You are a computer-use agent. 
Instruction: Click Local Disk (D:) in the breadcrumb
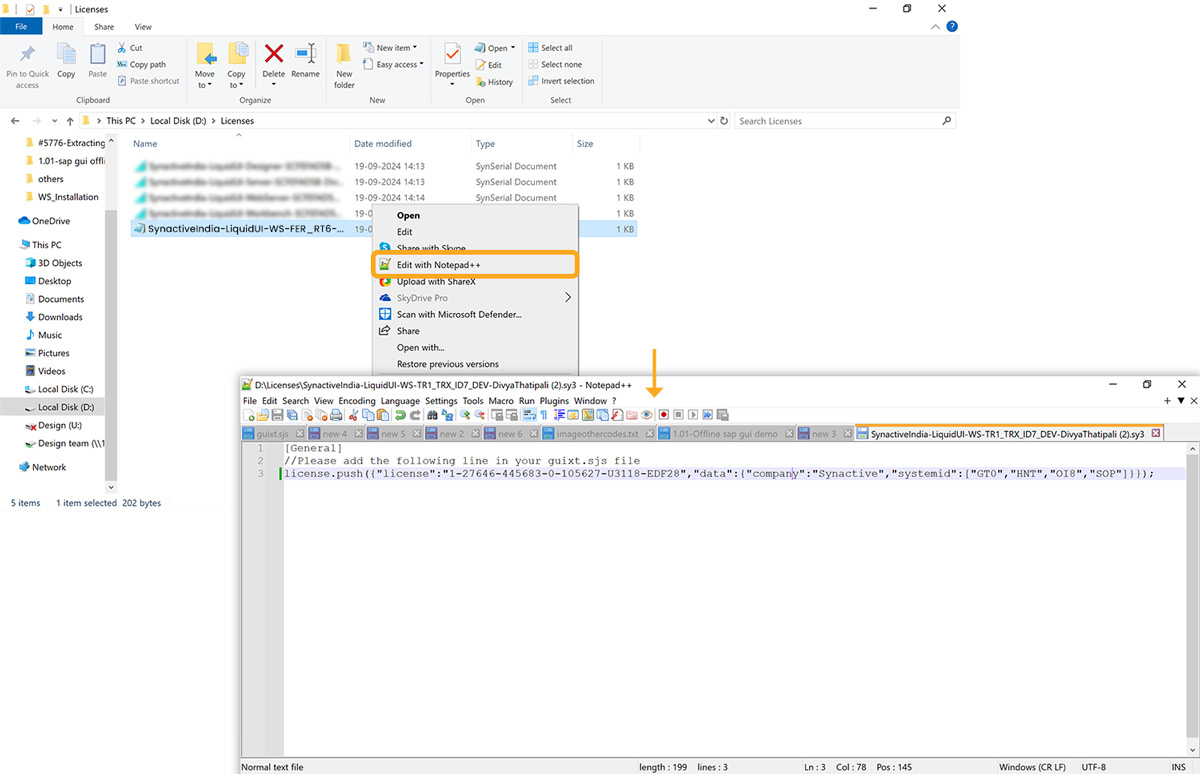(178, 121)
